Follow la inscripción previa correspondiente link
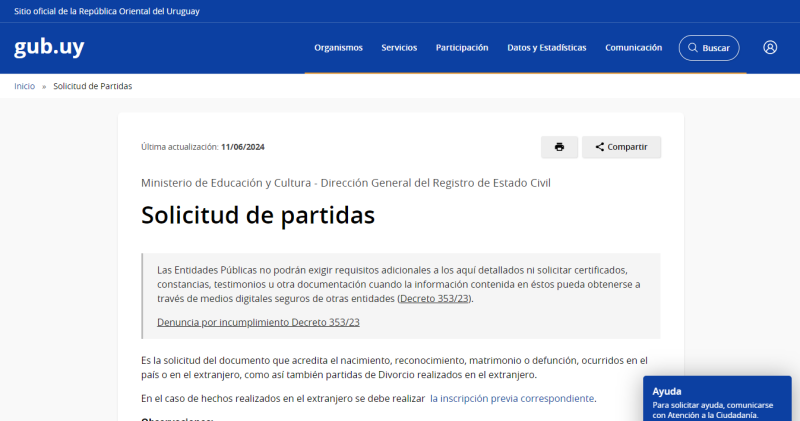800x421 pixels. (512, 398)
